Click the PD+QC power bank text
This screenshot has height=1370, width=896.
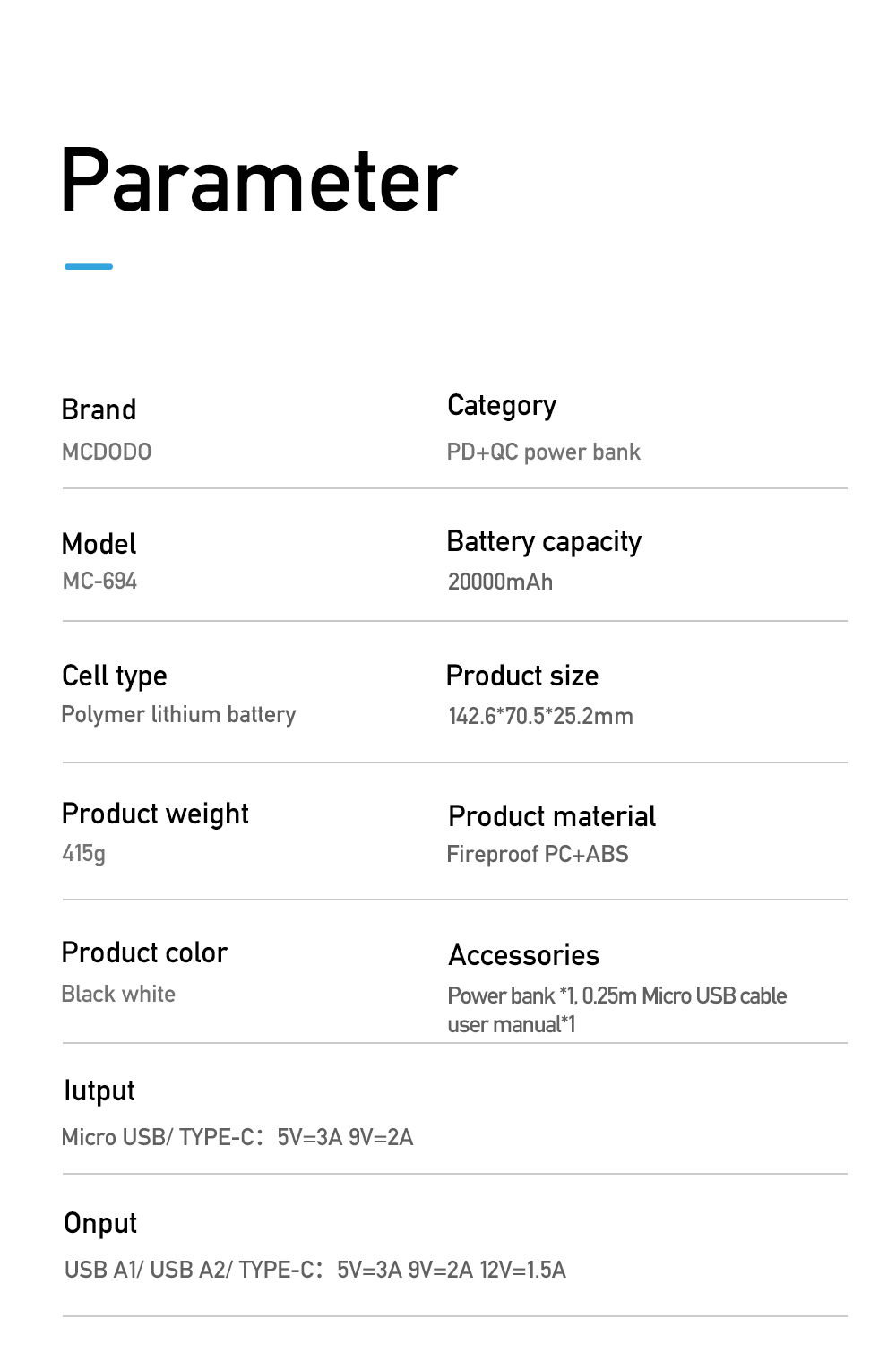click(x=544, y=452)
